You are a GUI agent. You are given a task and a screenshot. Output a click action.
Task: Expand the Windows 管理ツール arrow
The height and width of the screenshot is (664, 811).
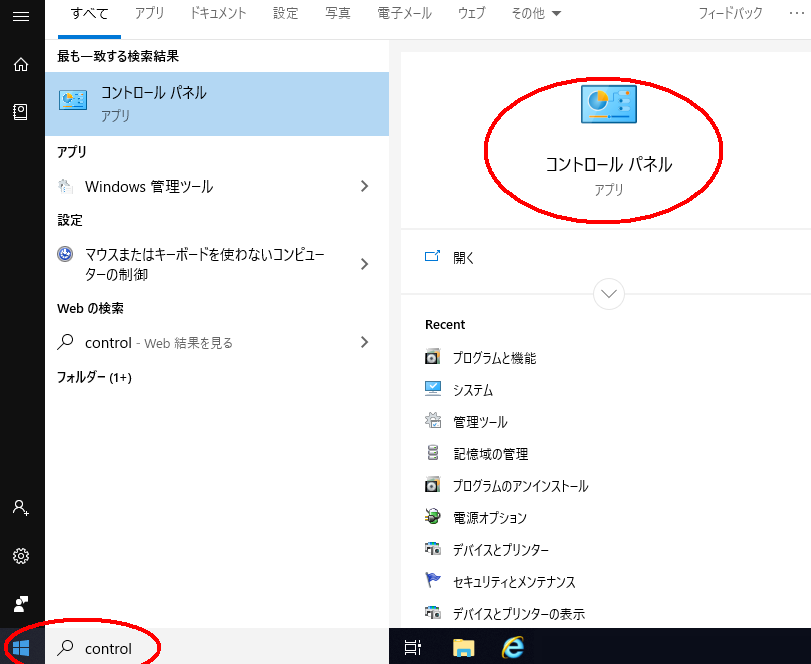click(364, 186)
